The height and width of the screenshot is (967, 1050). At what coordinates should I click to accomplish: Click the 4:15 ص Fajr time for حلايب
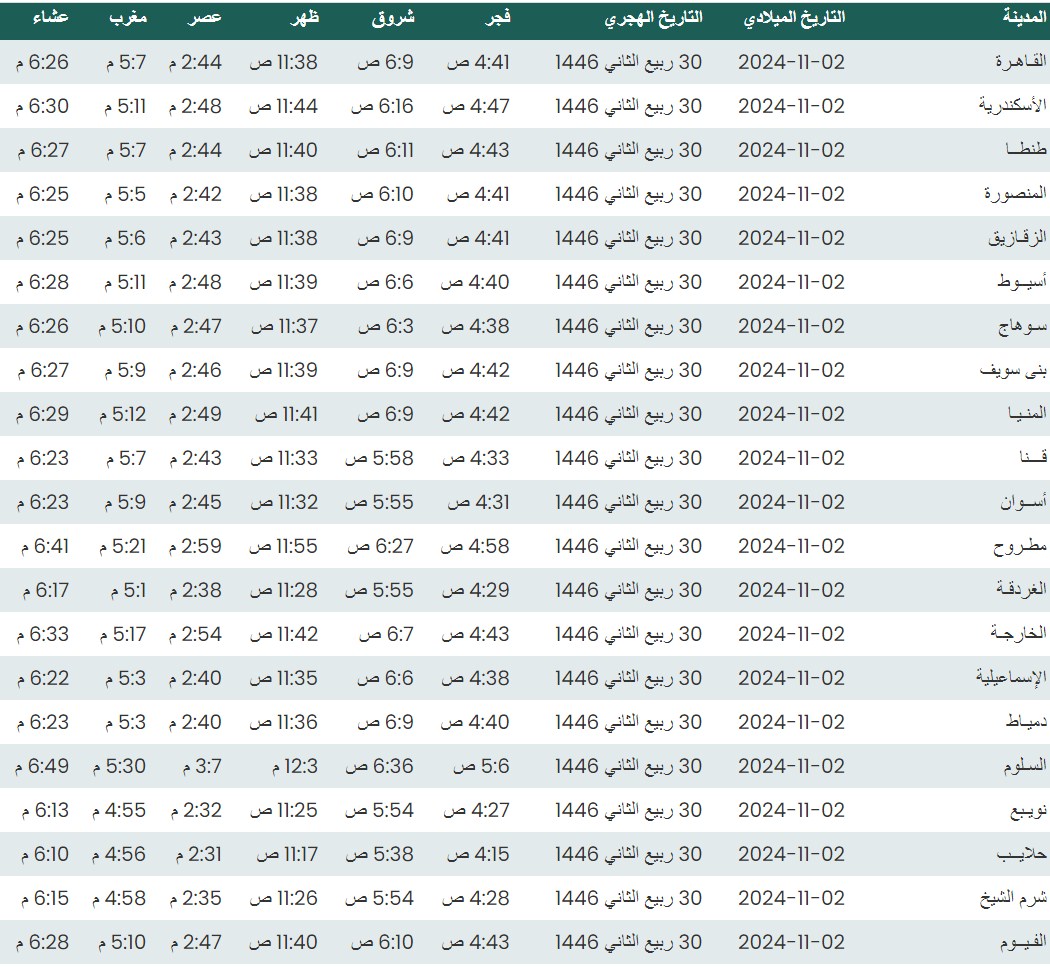click(477, 854)
